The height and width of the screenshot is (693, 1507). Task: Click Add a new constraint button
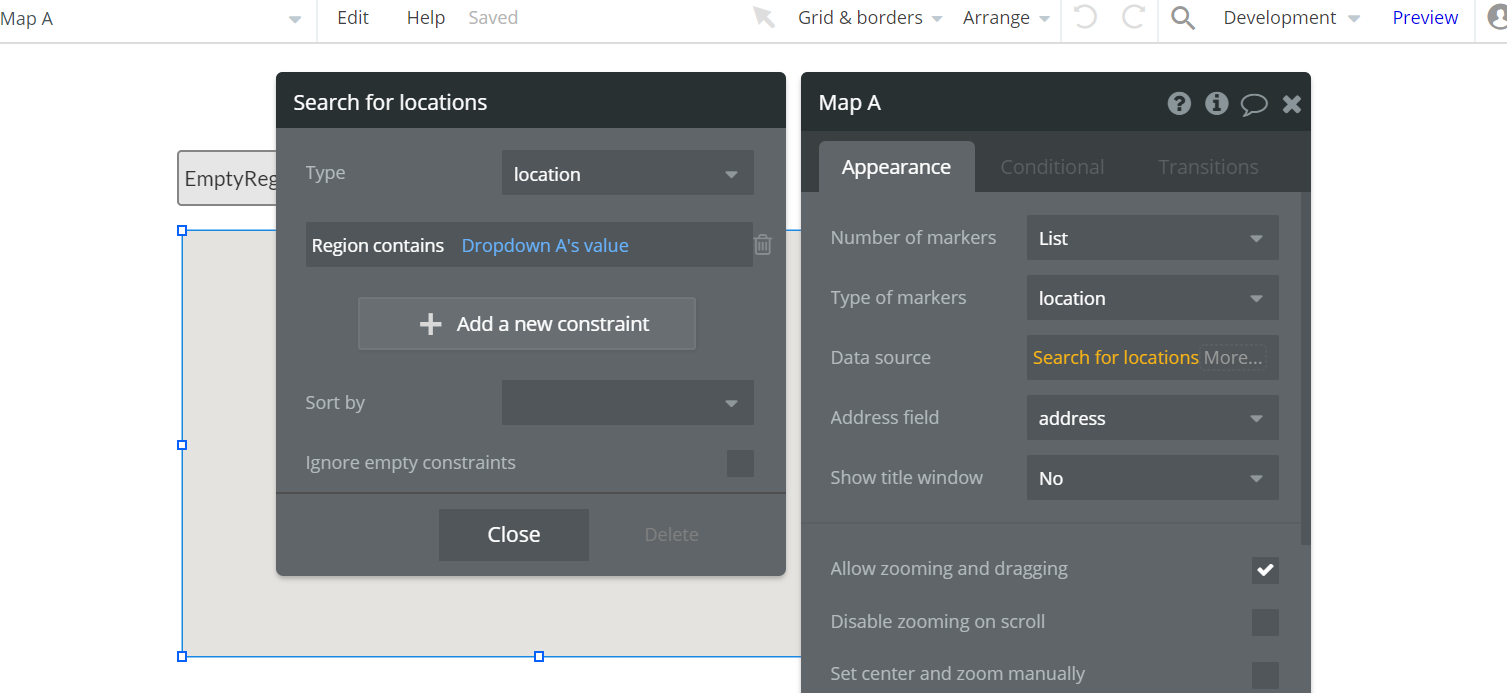(527, 324)
